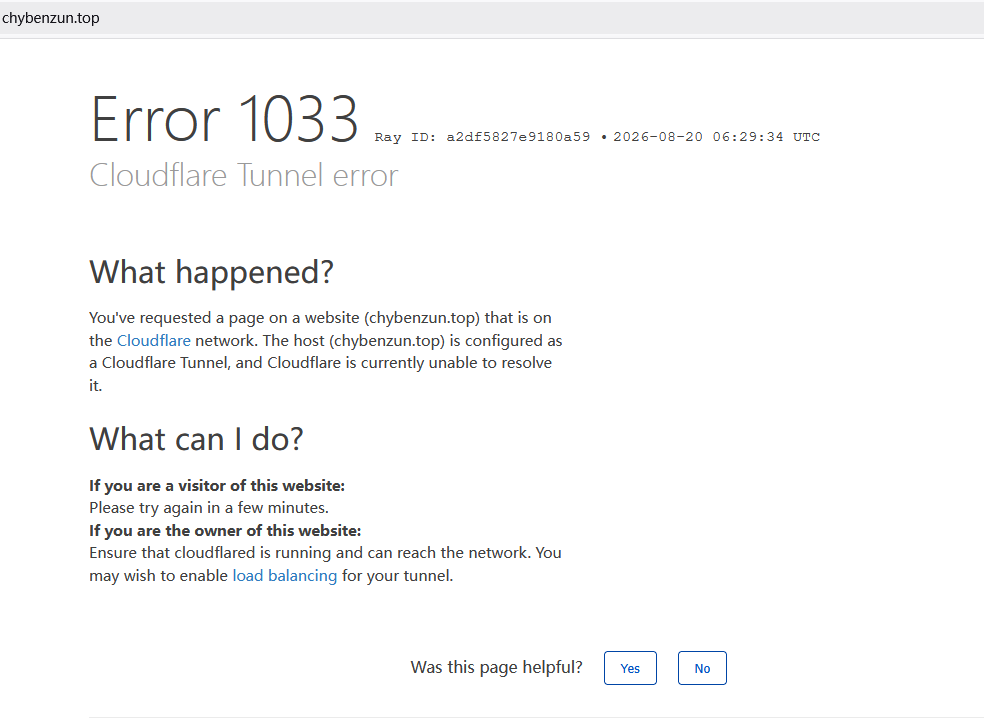Follow the load balancing link

pos(285,576)
